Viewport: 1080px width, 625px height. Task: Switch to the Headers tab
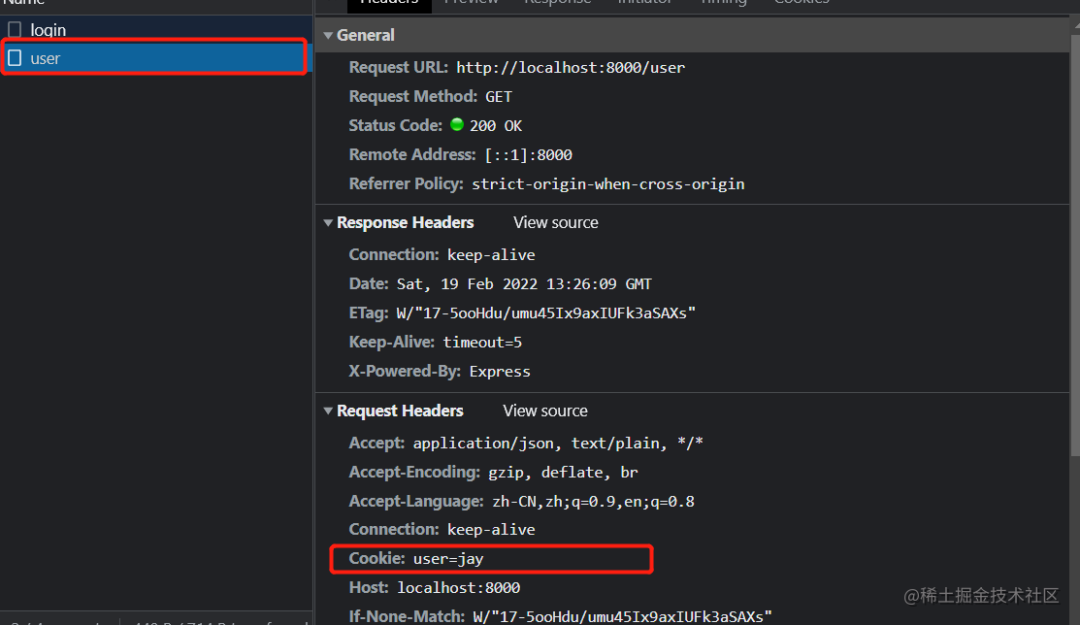(x=389, y=3)
